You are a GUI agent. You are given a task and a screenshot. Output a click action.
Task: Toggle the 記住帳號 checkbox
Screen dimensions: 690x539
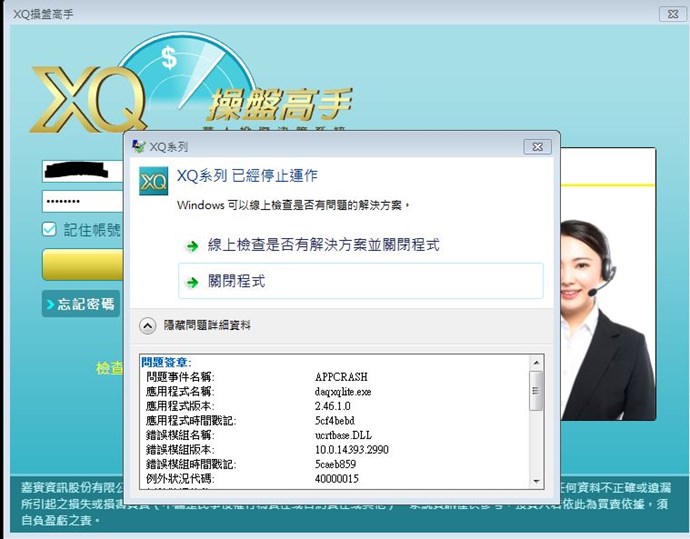click(x=49, y=230)
